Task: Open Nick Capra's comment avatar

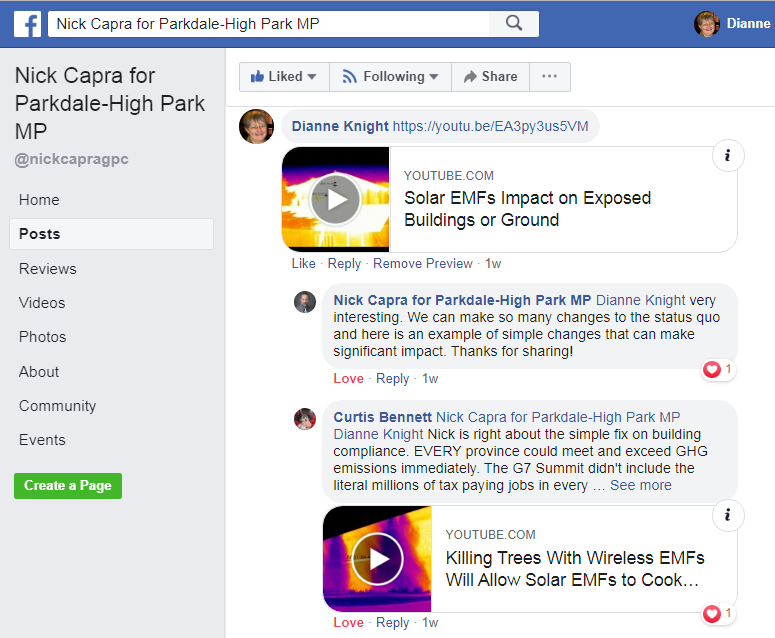Action: (305, 302)
